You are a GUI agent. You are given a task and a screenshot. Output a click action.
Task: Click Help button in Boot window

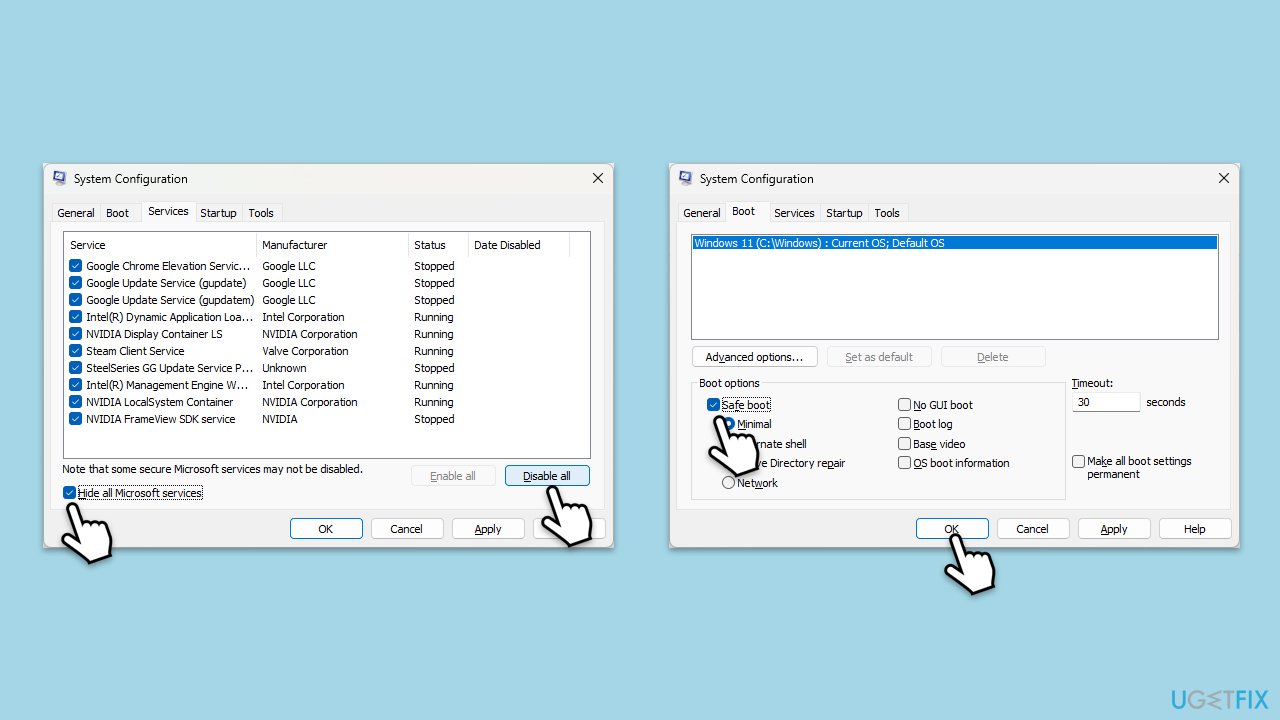point(1195,529)
